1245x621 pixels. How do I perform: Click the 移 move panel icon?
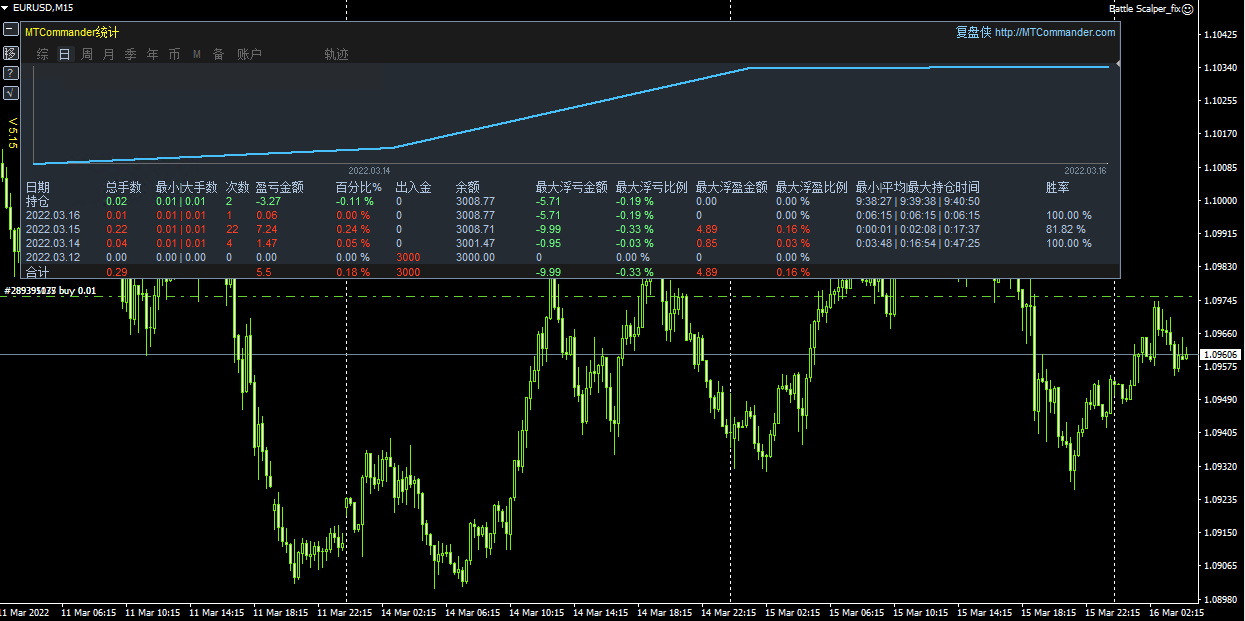[10, 52]
